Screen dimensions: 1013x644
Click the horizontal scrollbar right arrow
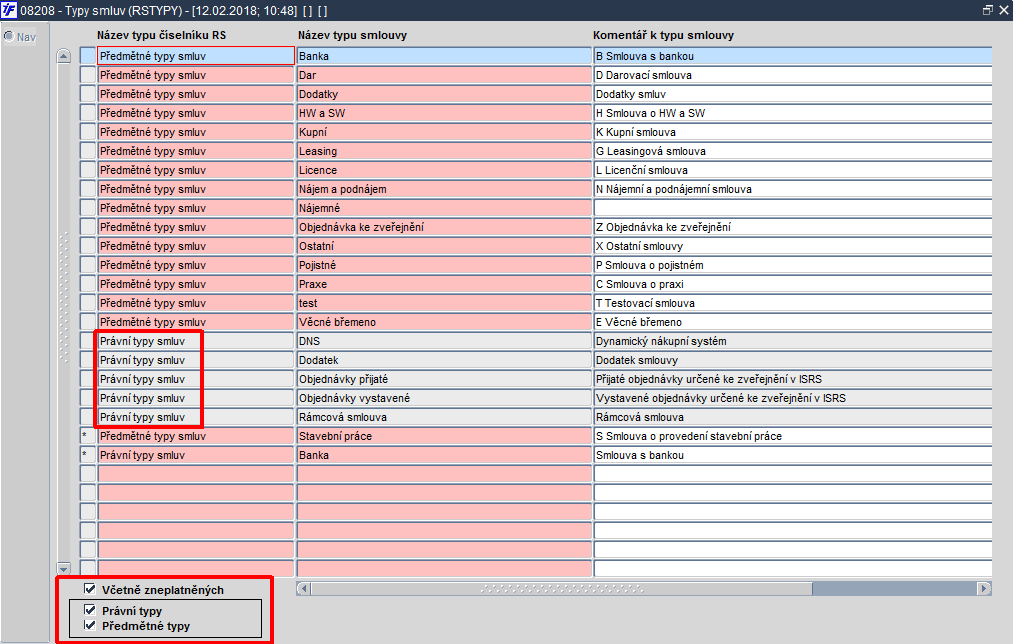coord(983,588)
